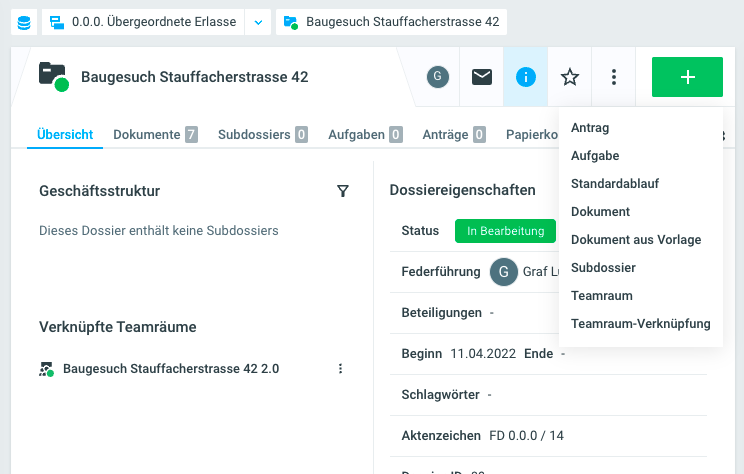Open options menu for linked Teamraum
744x474 pixels.
click(x=340, y=369)
